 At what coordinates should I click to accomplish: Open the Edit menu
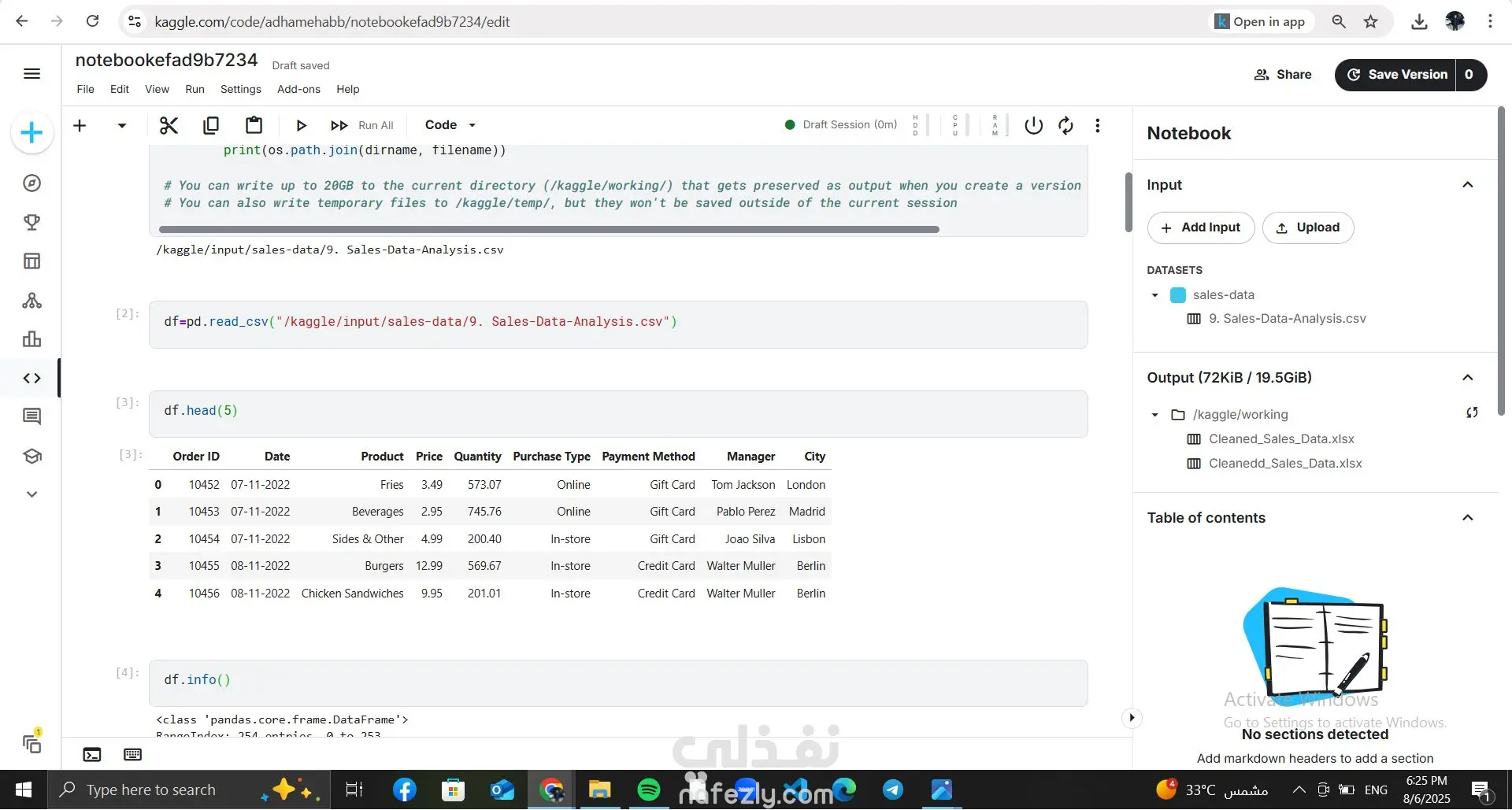pyautogui.click(x=120, y=90)
